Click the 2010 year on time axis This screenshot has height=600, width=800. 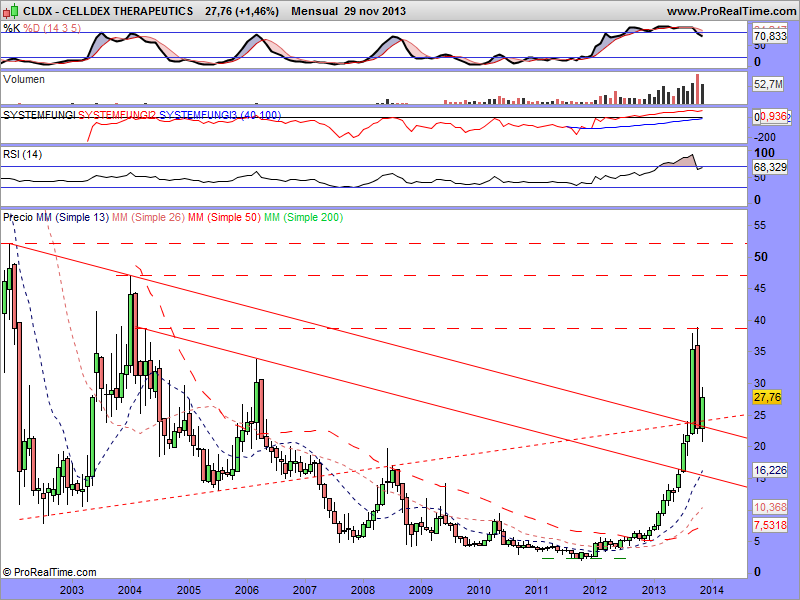(479, 590)
